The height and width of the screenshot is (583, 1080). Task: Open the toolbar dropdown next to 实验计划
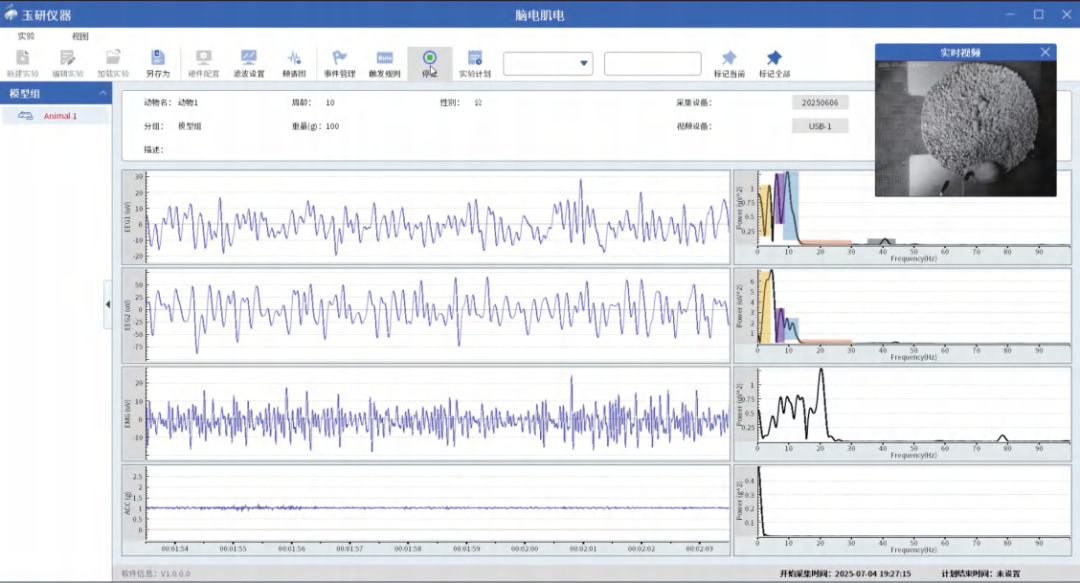[548, 63]
